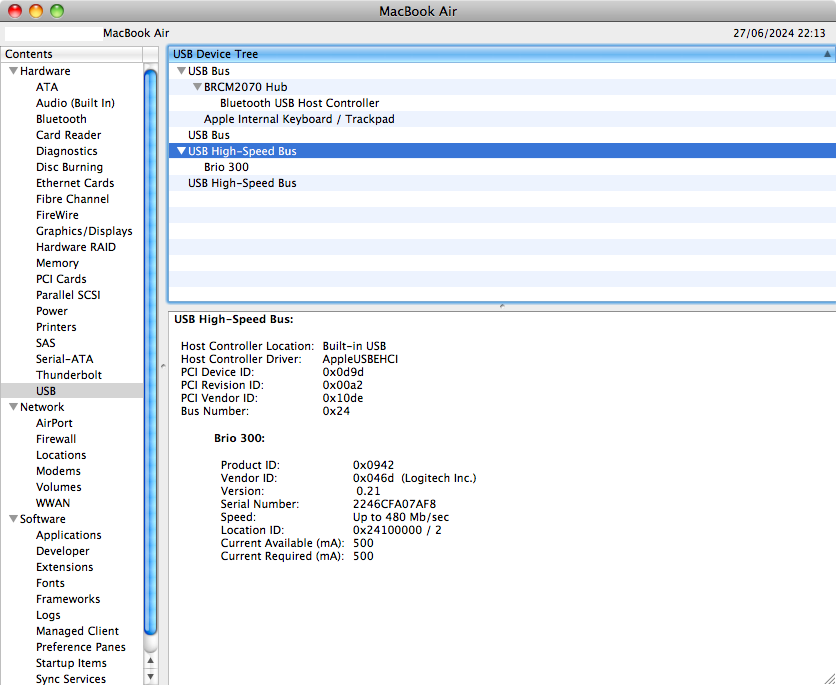This screenshot has height=685, width=836.
Task: Click the date and time 27/06/2024 22:13
Action: 779,33
